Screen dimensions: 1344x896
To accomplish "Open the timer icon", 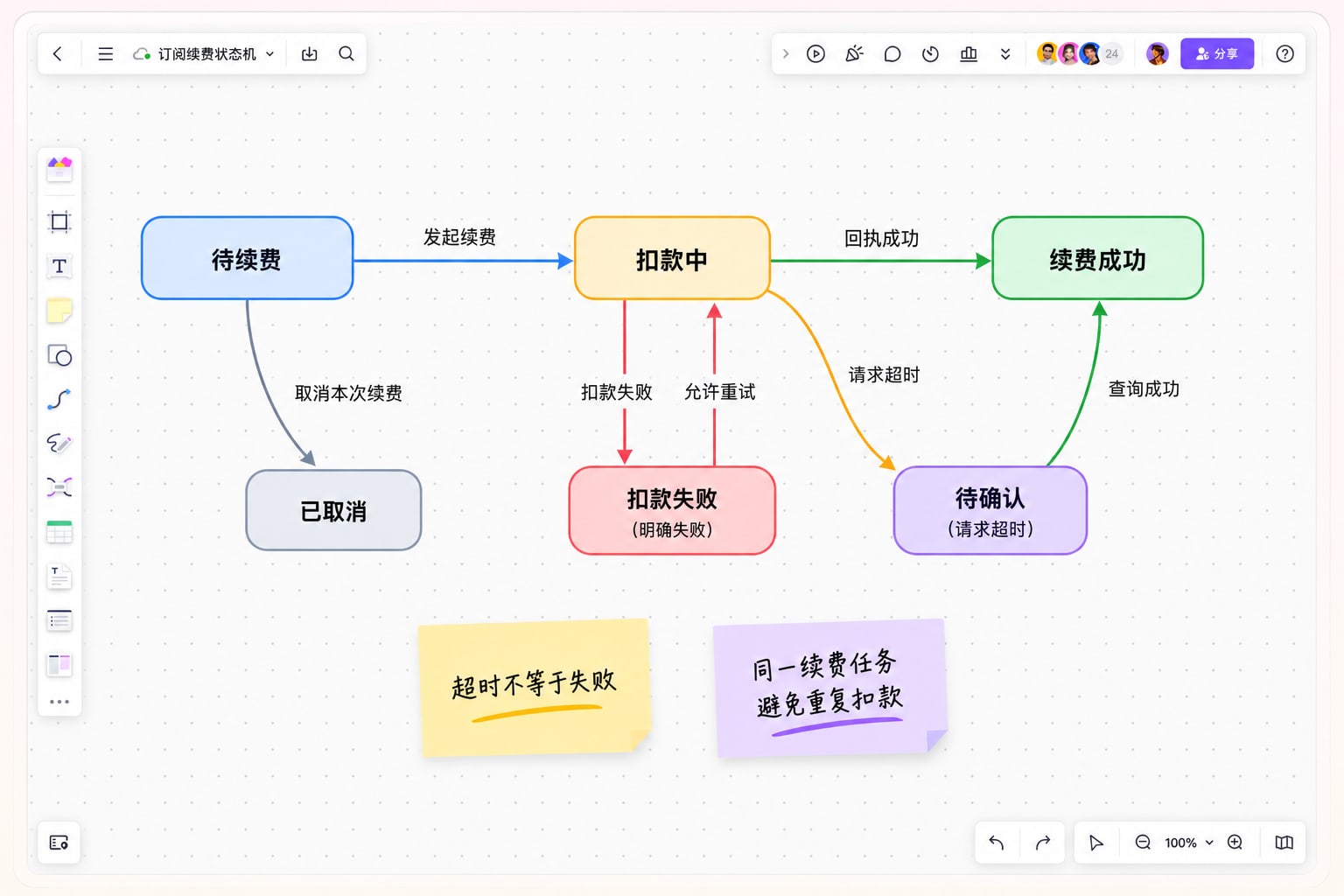I will 930,54.
